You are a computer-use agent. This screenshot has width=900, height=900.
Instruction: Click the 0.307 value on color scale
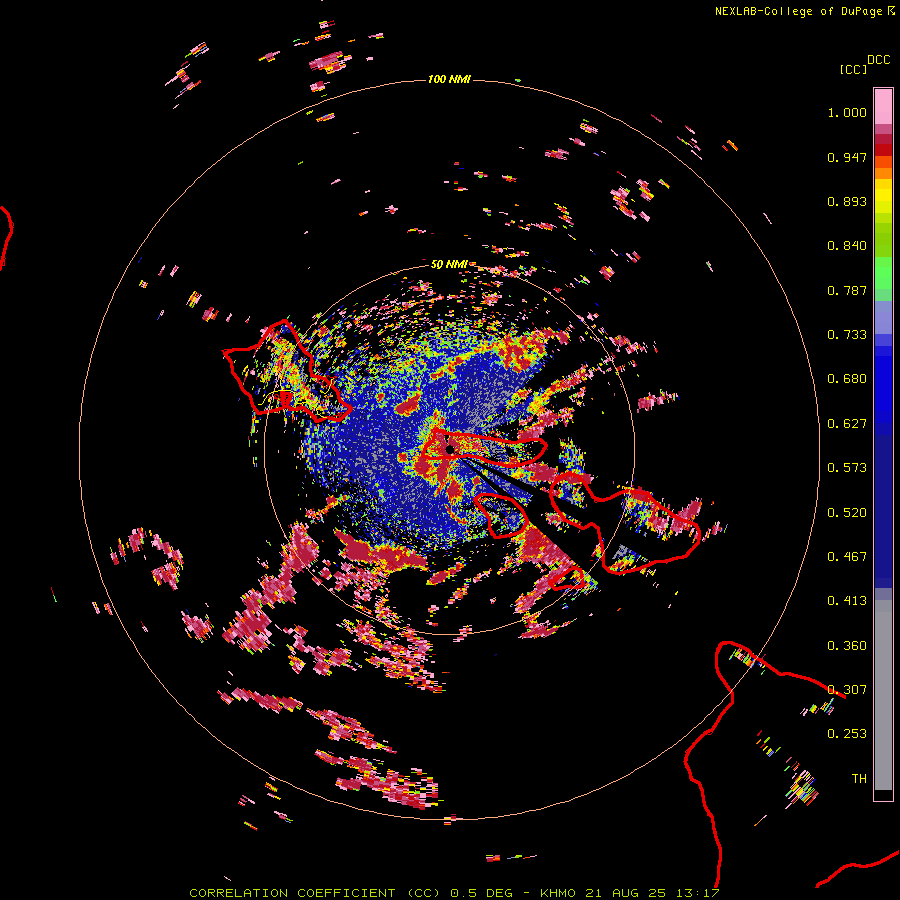click(847, 690)
